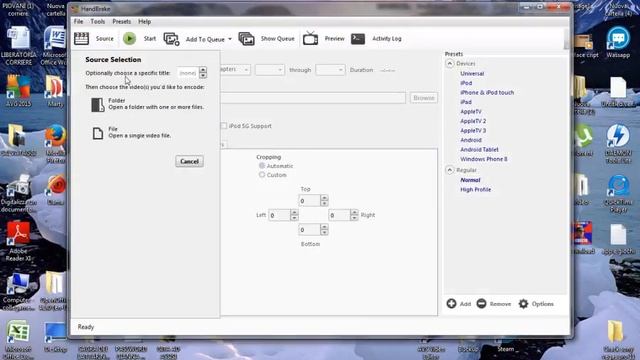Select Automatic cropping radio button
This screenshot has width=640, height=360.
coord(262,166)
